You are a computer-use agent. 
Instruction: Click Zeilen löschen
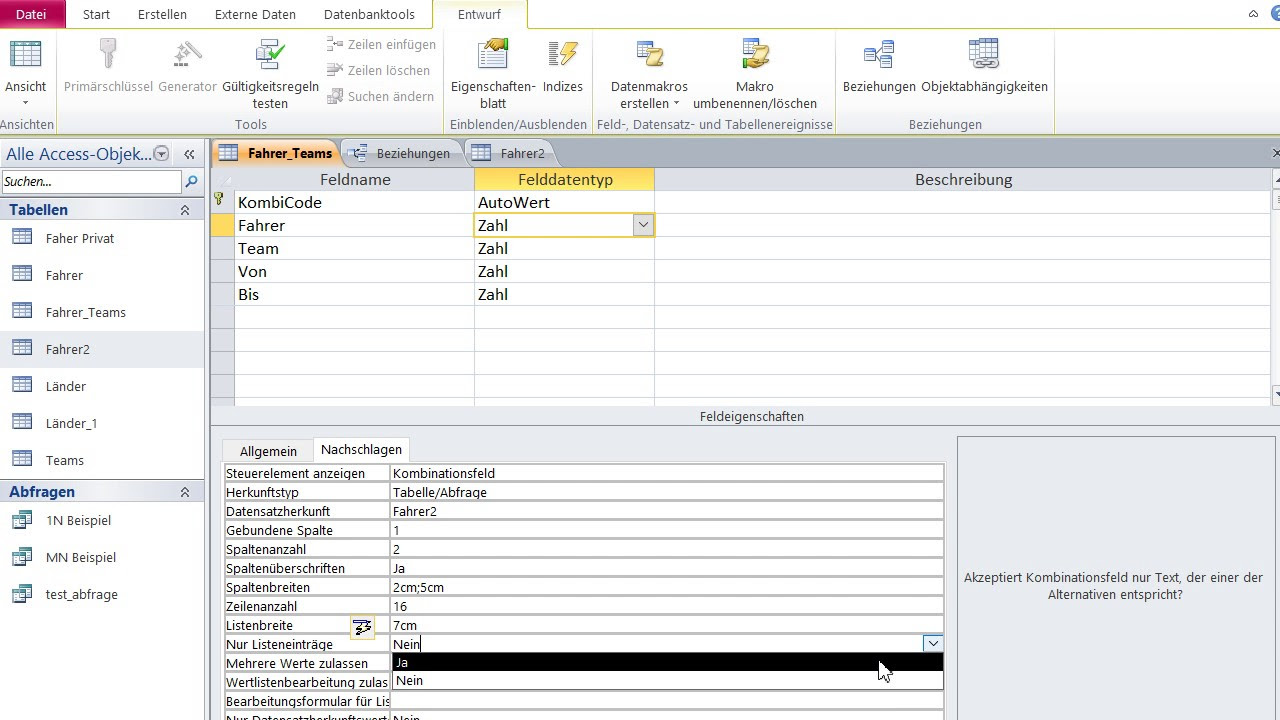[378, 71]
